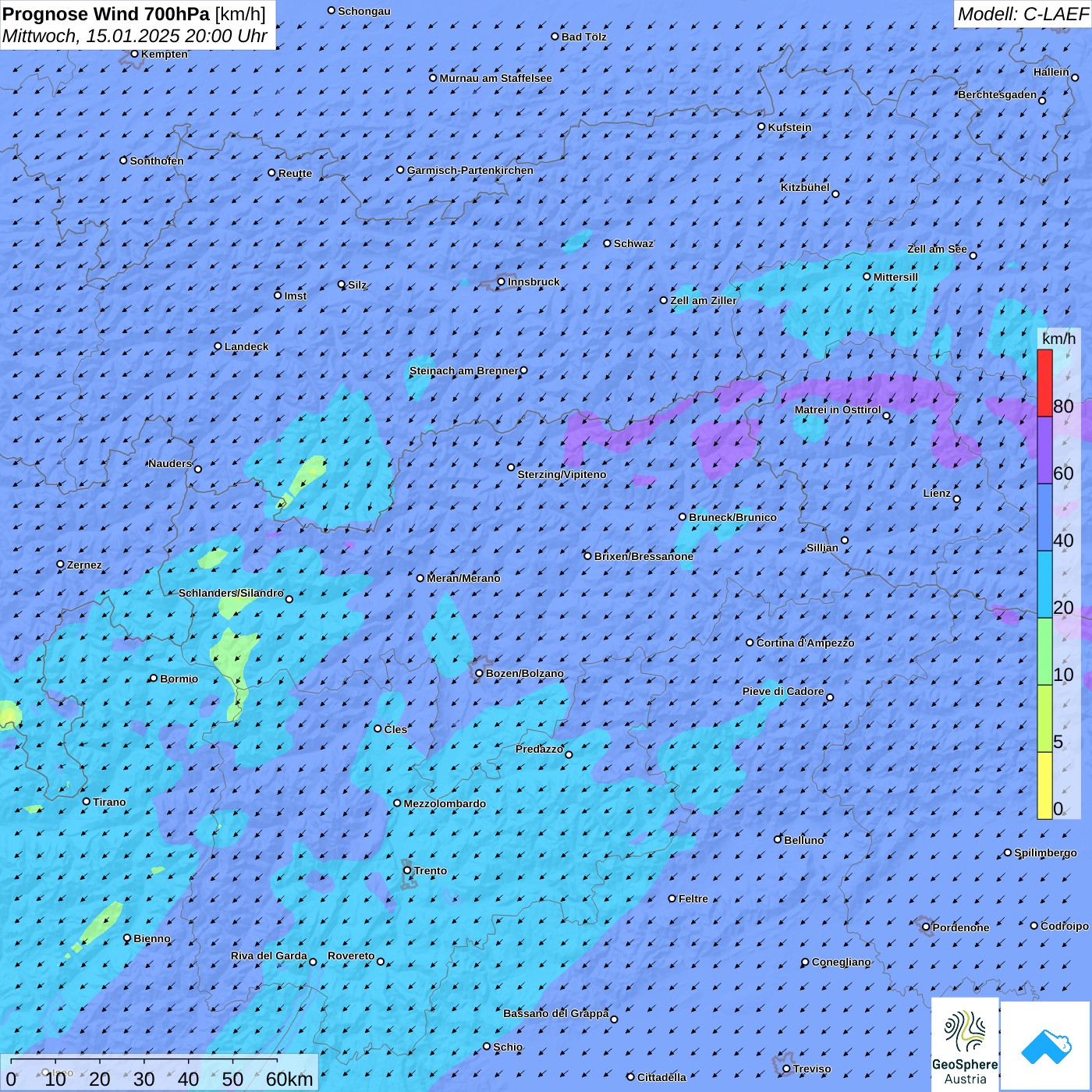
Task: Click the date 'Mittwoch, 15.01.2025 20:00 Uhr'
Action: (135, 36)
